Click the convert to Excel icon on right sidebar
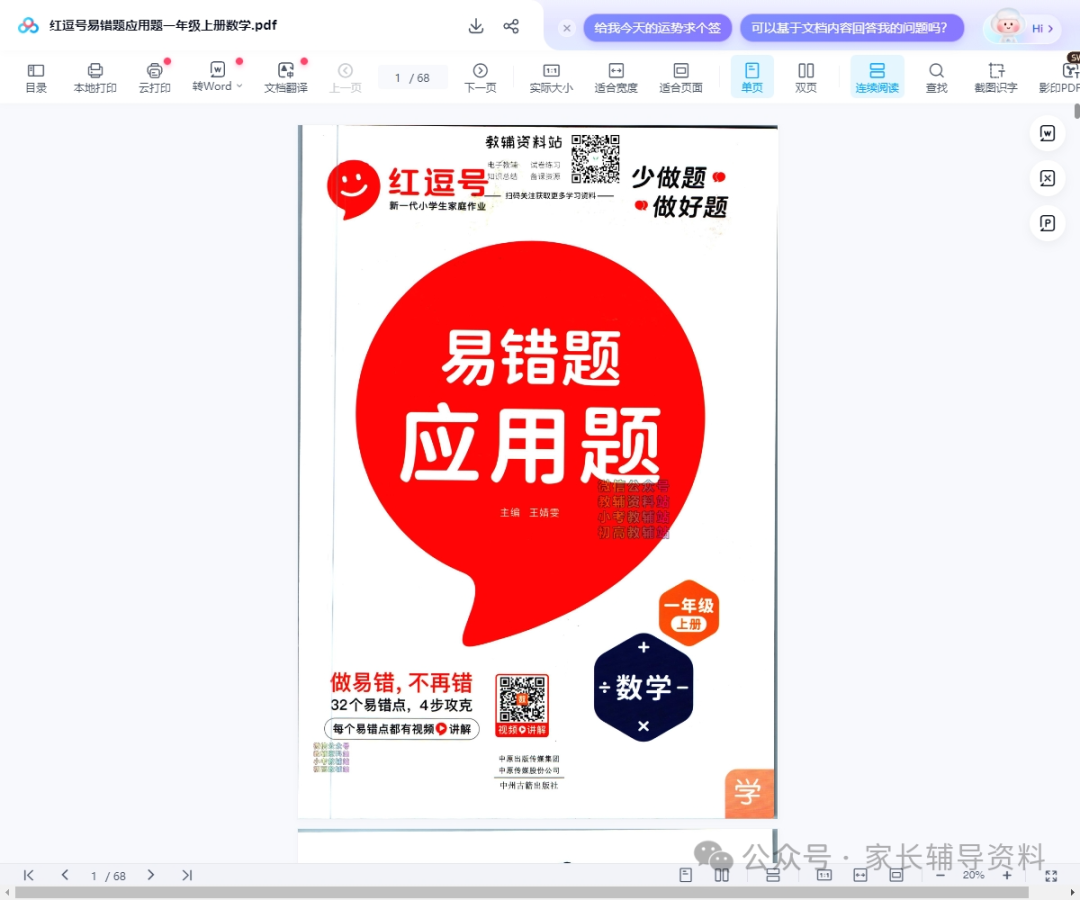The image size is (1080, 900). tap(1047, 178)
